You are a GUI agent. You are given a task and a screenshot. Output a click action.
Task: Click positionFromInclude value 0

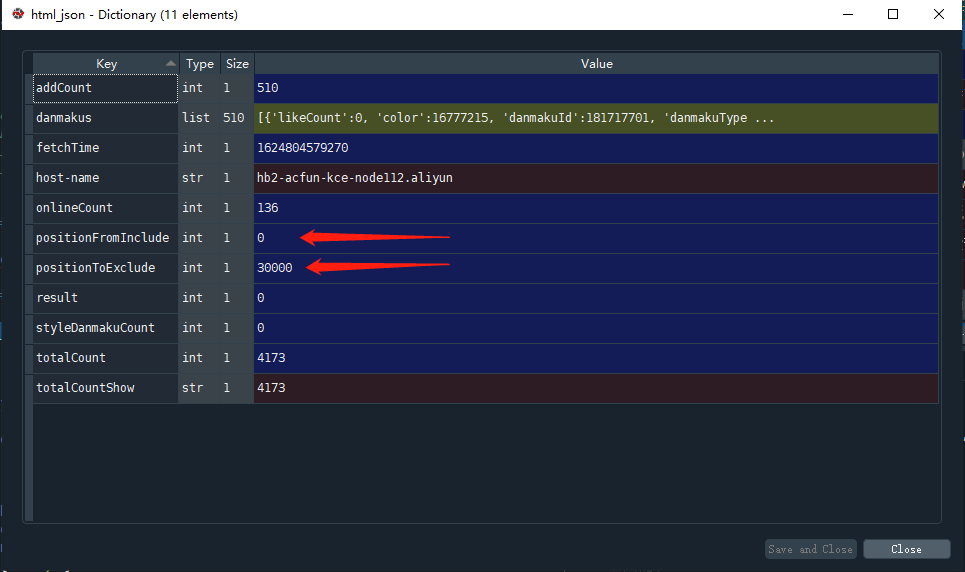(596, 238)
